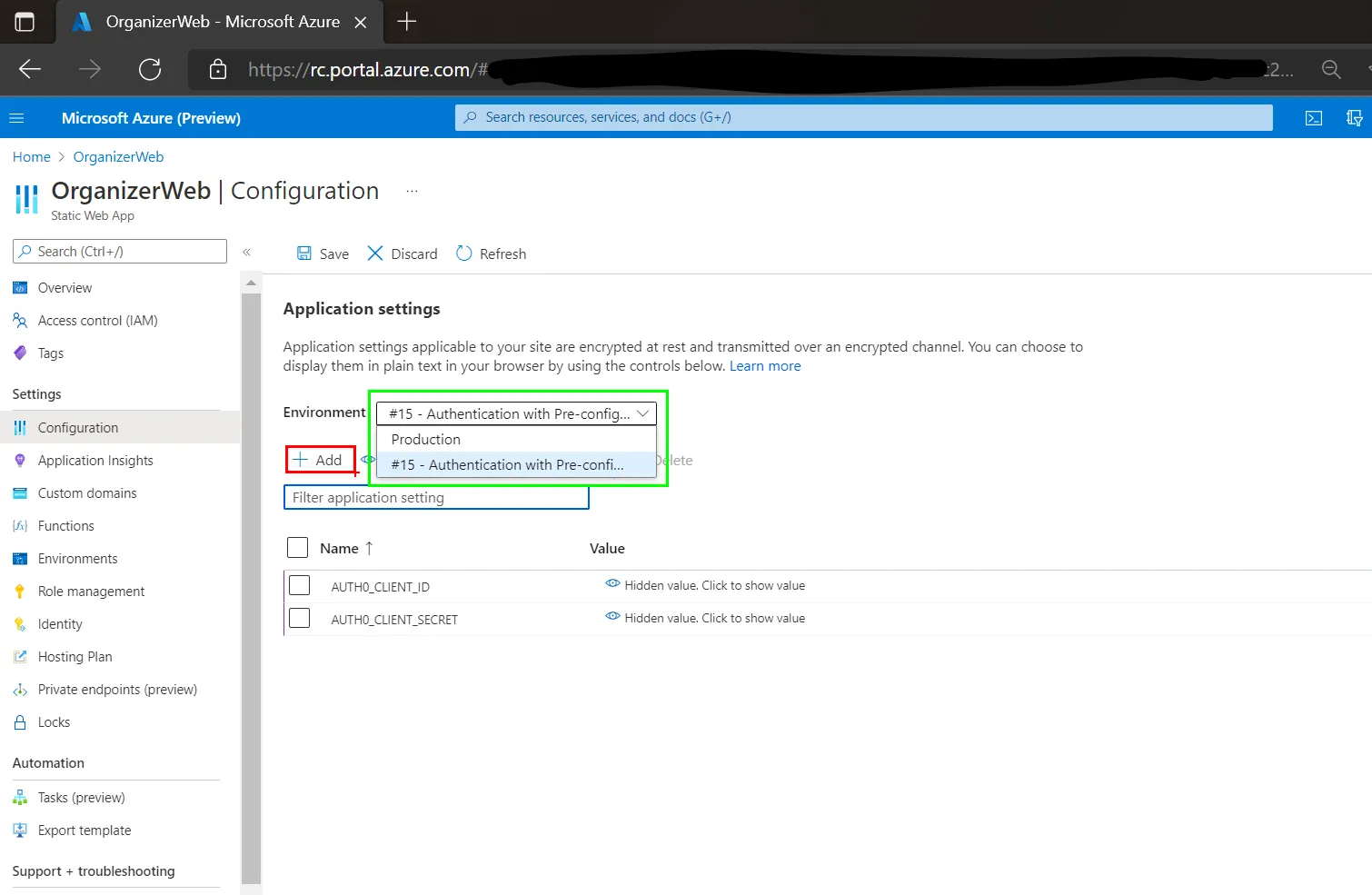Click the Add application setting button
This screenshot has width=1372, height=895.
pos(319,460)
